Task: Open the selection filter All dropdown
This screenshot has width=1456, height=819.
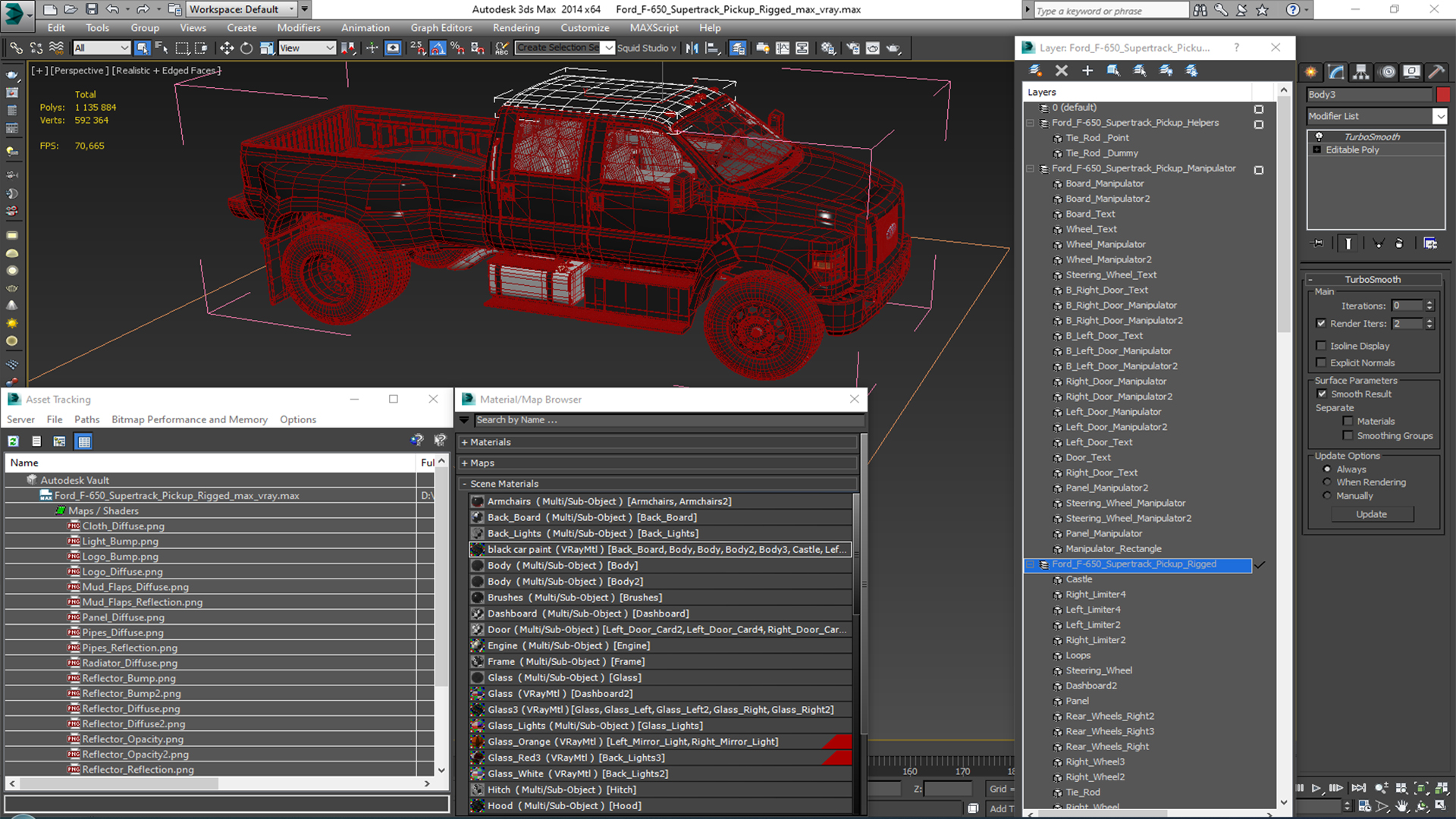Action: (x=102, y=48)
